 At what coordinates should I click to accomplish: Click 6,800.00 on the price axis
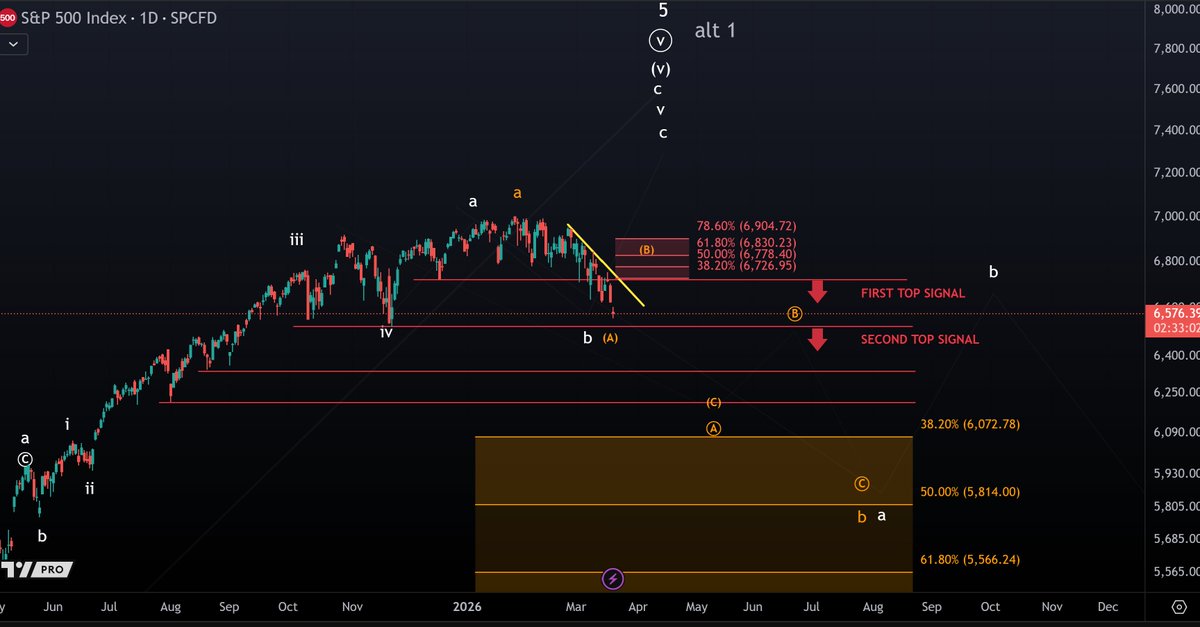point(1177,262)
